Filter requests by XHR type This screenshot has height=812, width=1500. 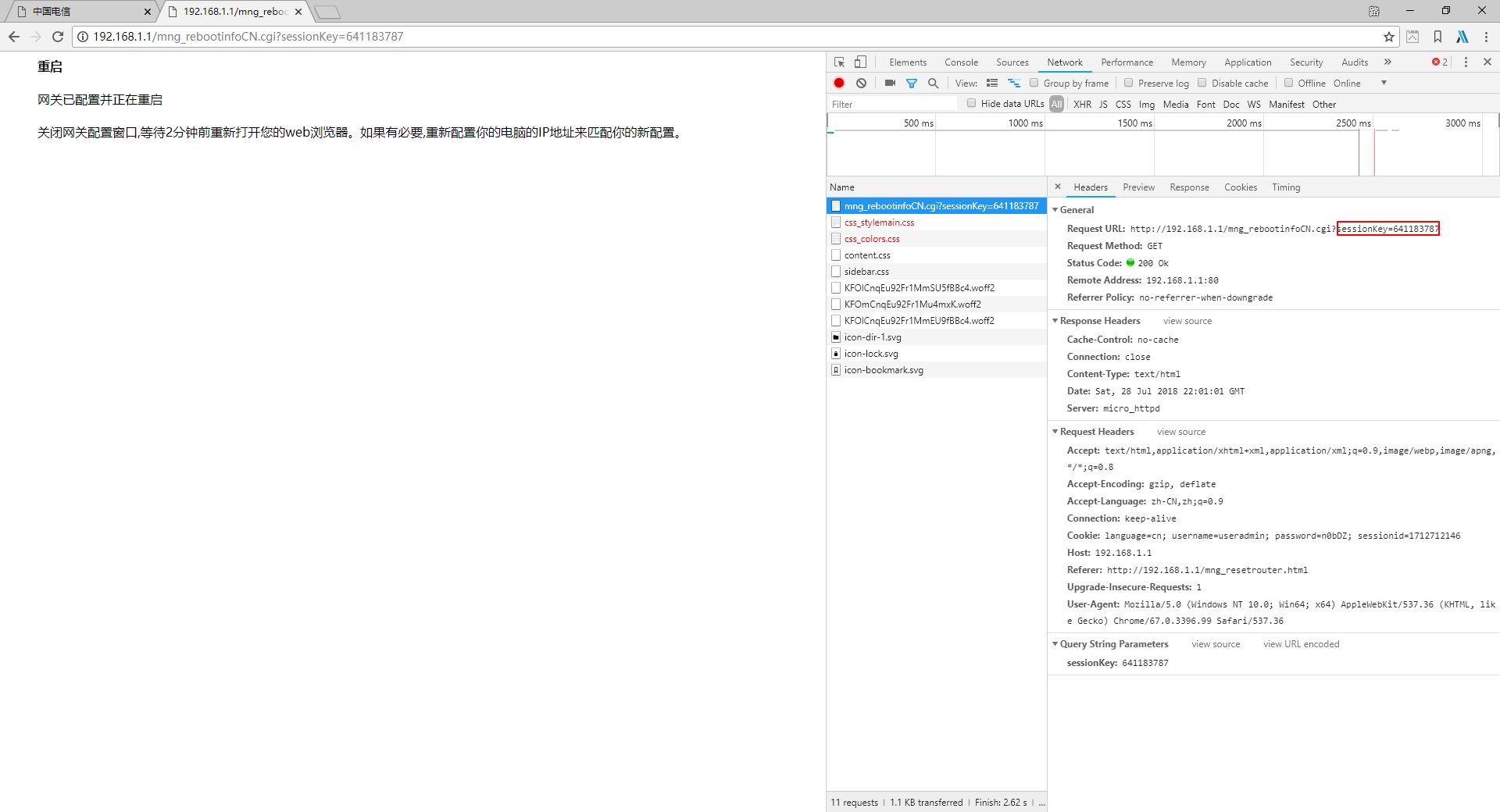coord(1082,105)
